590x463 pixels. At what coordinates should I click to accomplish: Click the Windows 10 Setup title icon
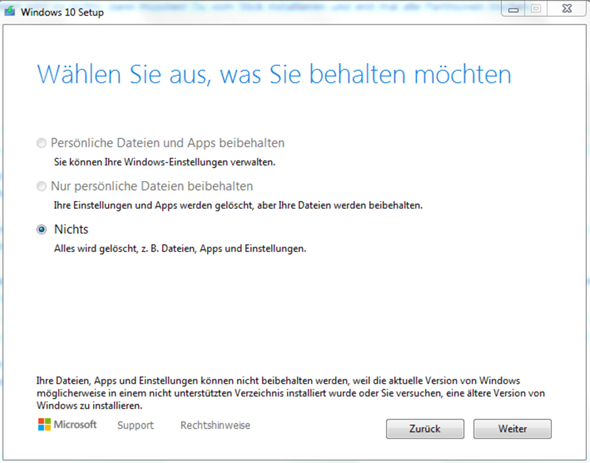[10, 12]
